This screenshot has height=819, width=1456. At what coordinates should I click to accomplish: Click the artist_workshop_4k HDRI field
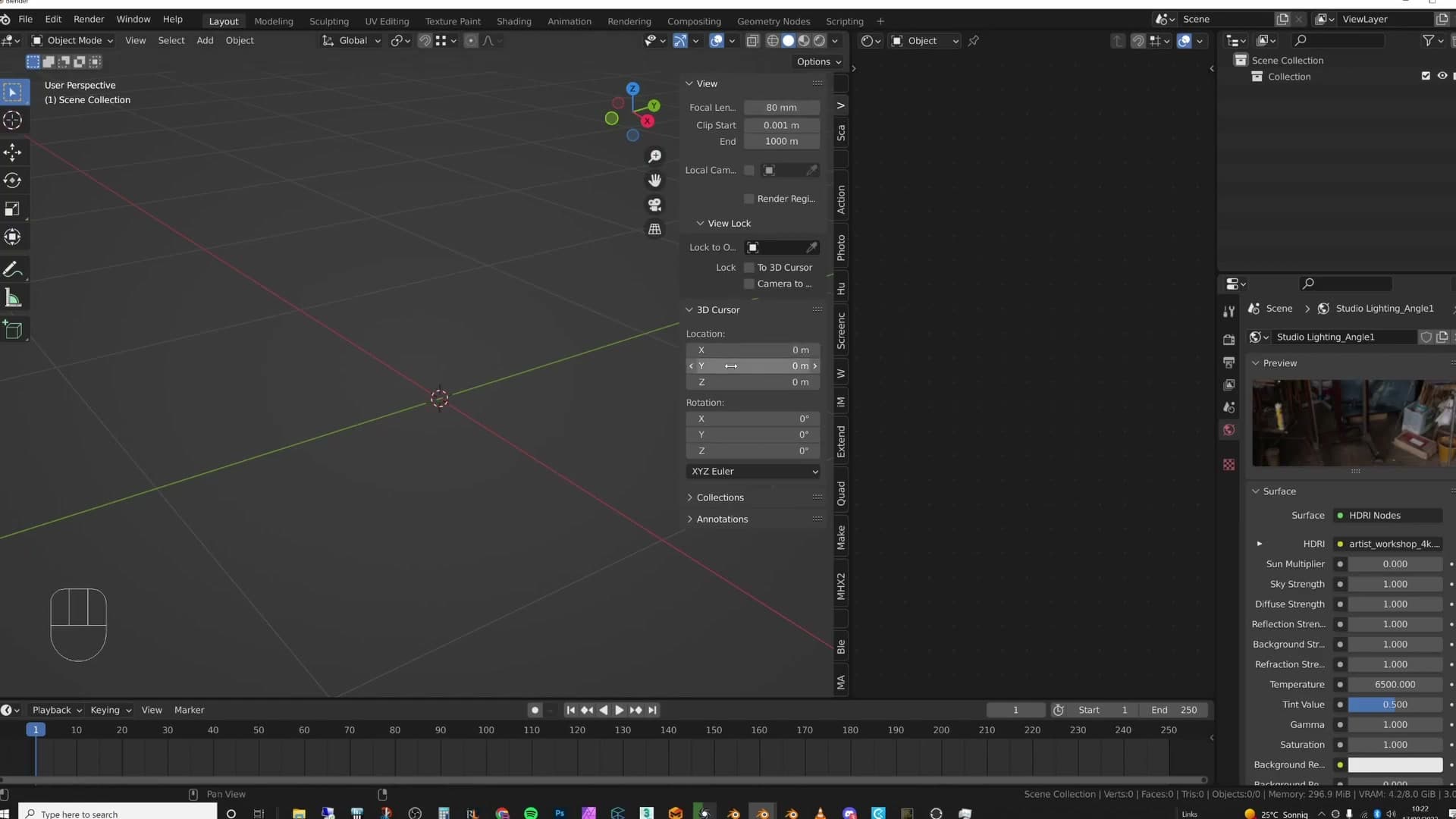[x=1388, y=544]
